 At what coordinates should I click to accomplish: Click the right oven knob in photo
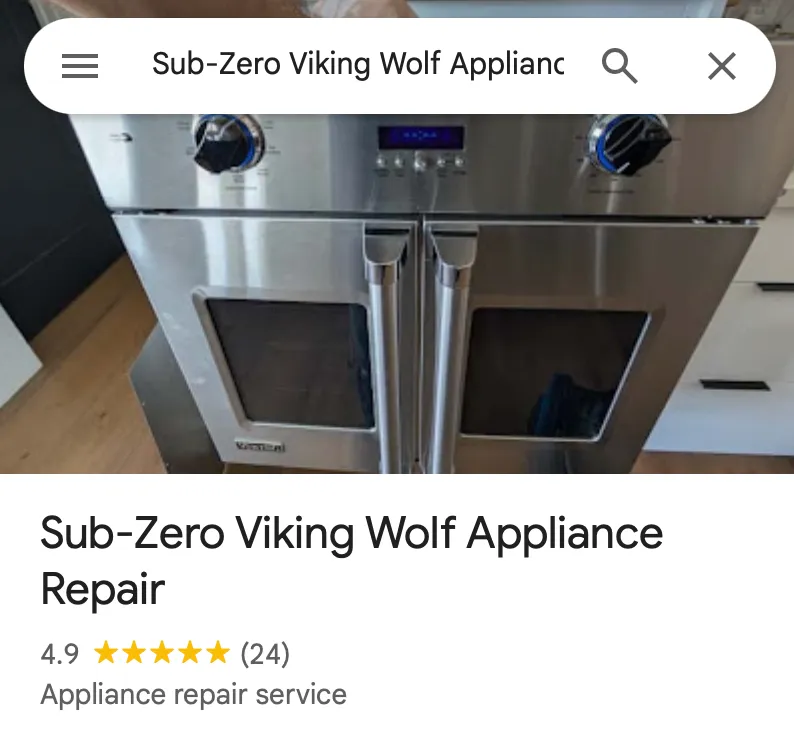pos(630,145)
